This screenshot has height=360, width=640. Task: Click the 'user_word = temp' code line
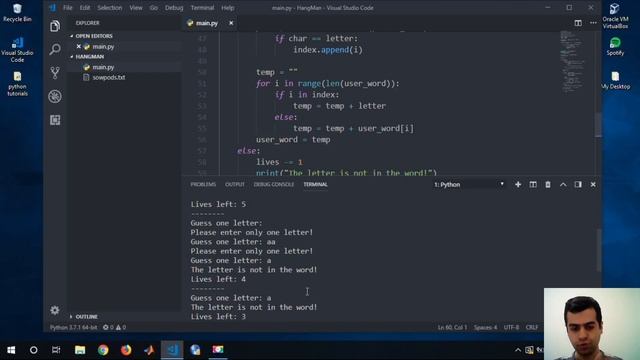(293, 140)
